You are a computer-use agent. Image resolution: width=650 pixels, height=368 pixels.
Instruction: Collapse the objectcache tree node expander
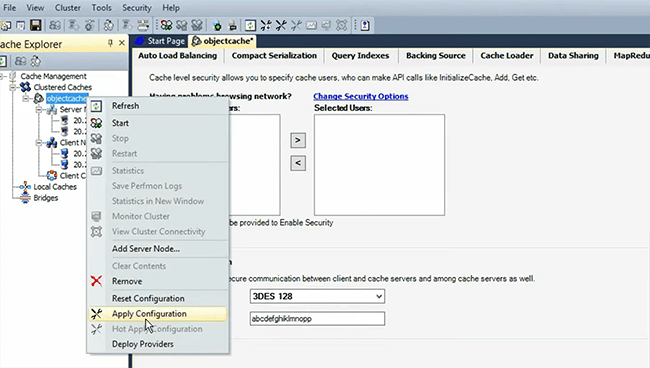pyautogui.click(x=26, y=99)
